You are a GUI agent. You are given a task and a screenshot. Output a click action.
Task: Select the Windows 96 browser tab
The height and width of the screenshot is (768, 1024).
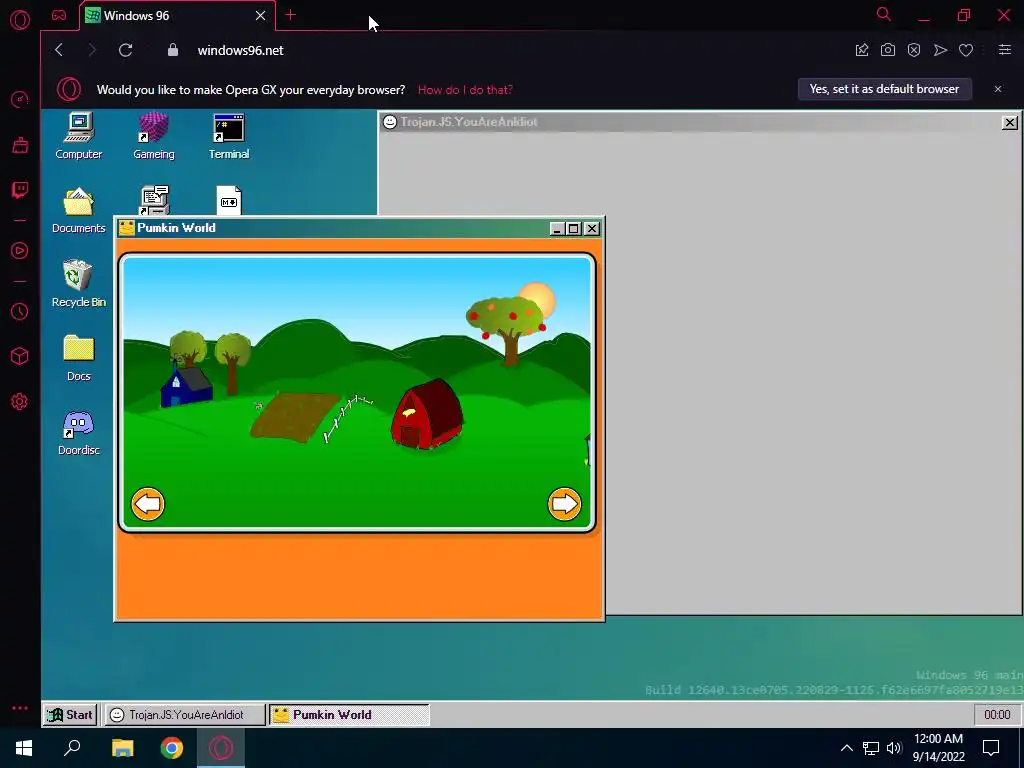tap(168, 16)
